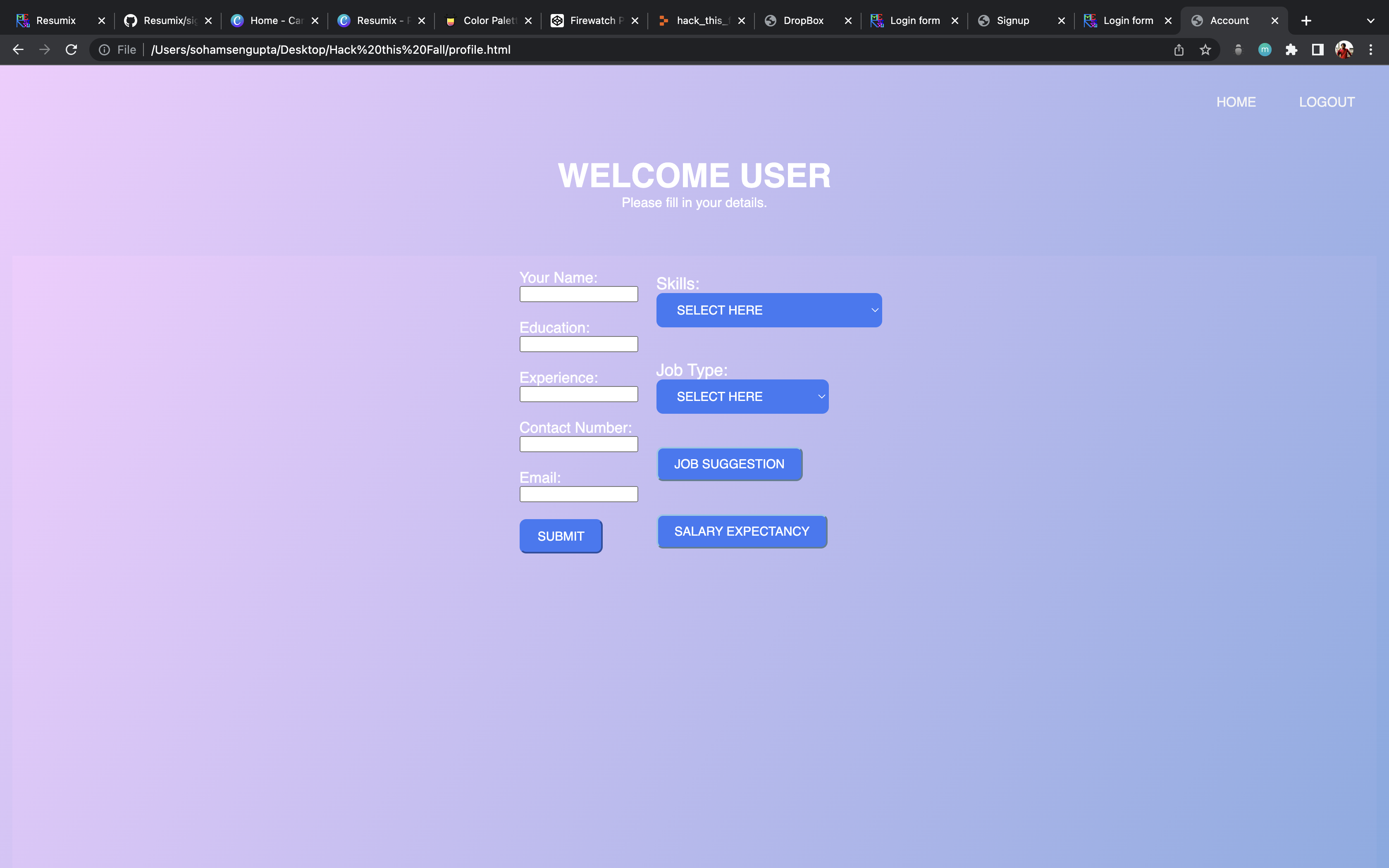
Task: Click the LOGOUT link
Action: click(x=1327, y=102)
